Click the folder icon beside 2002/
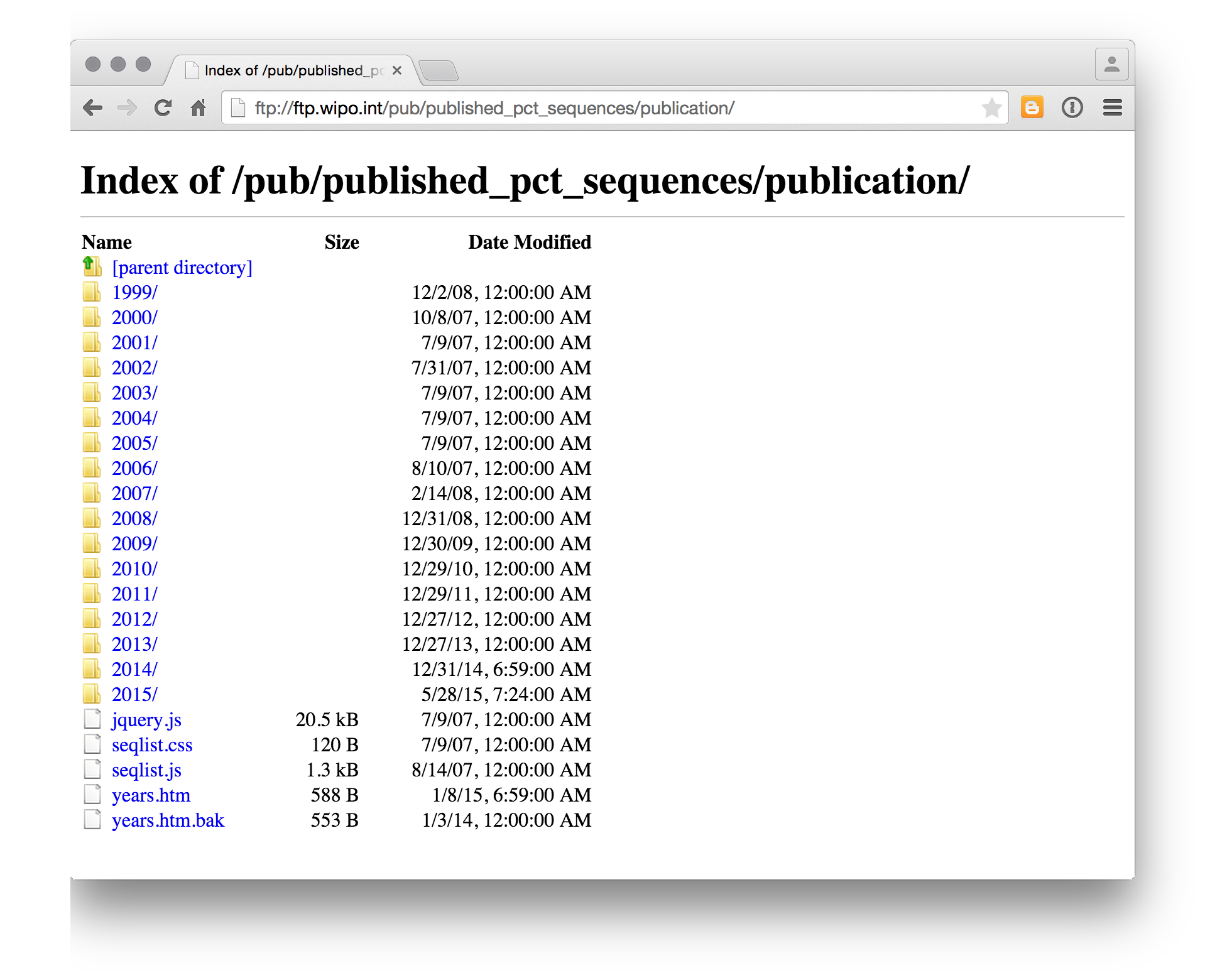 [x=92, y=367]
